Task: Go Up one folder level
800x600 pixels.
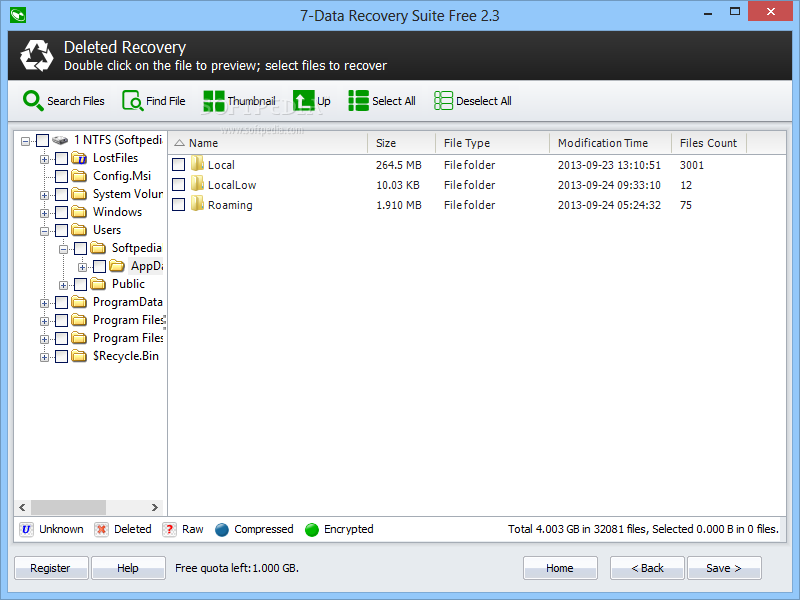Action: coord(304,101)
